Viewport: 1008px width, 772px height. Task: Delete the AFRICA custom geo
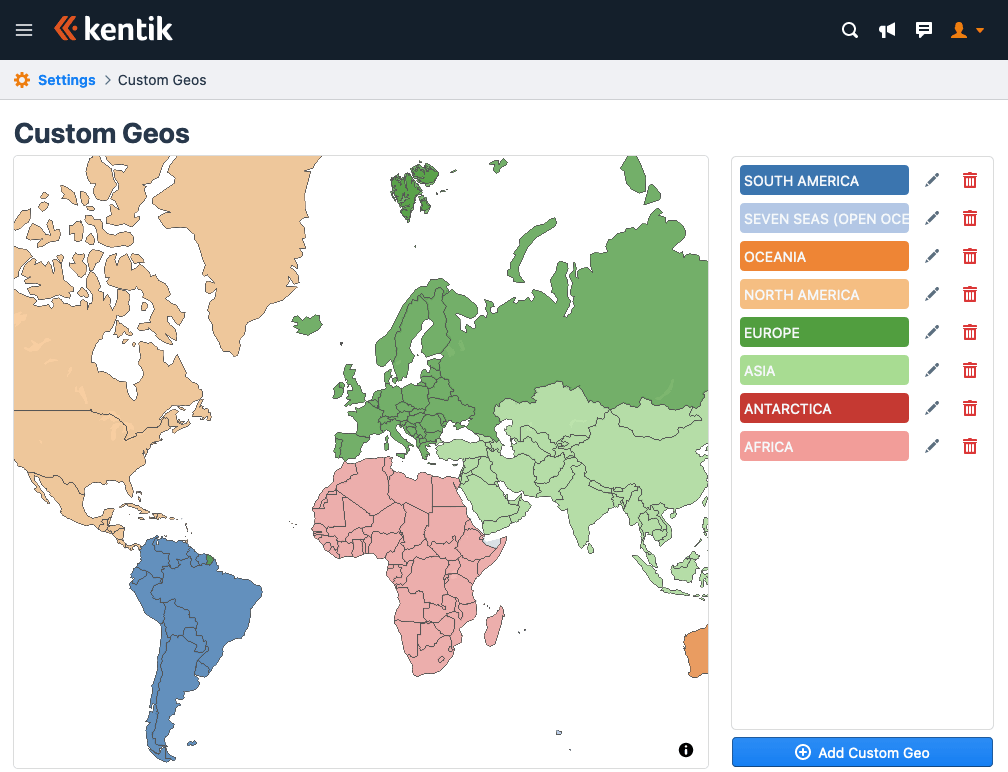[x=969, y=446]
